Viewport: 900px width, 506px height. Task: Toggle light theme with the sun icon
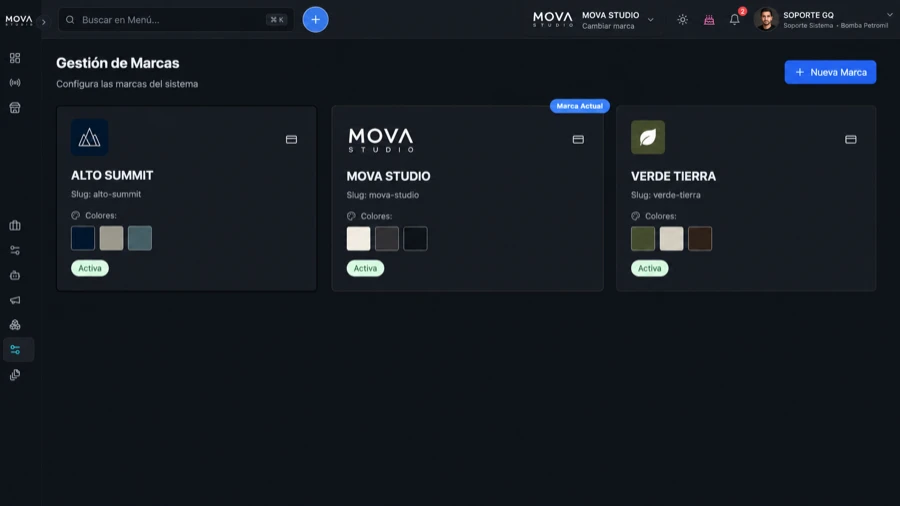(682, 20)
